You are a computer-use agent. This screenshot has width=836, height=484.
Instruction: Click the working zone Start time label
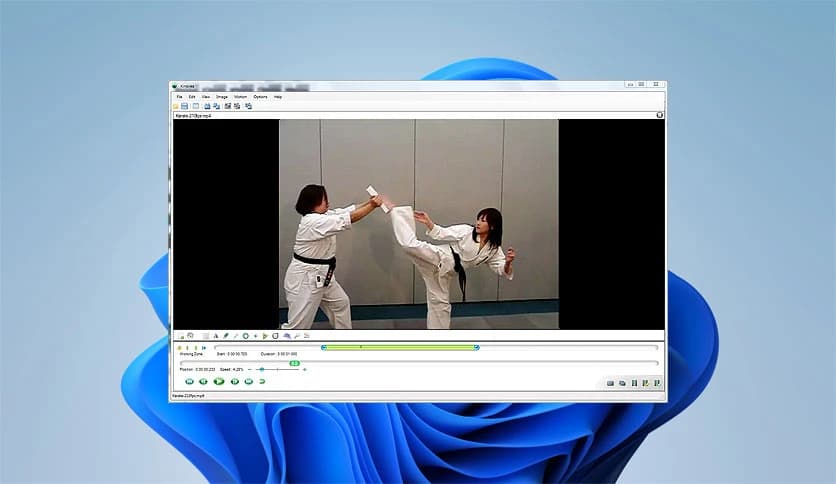pos(232,354)
